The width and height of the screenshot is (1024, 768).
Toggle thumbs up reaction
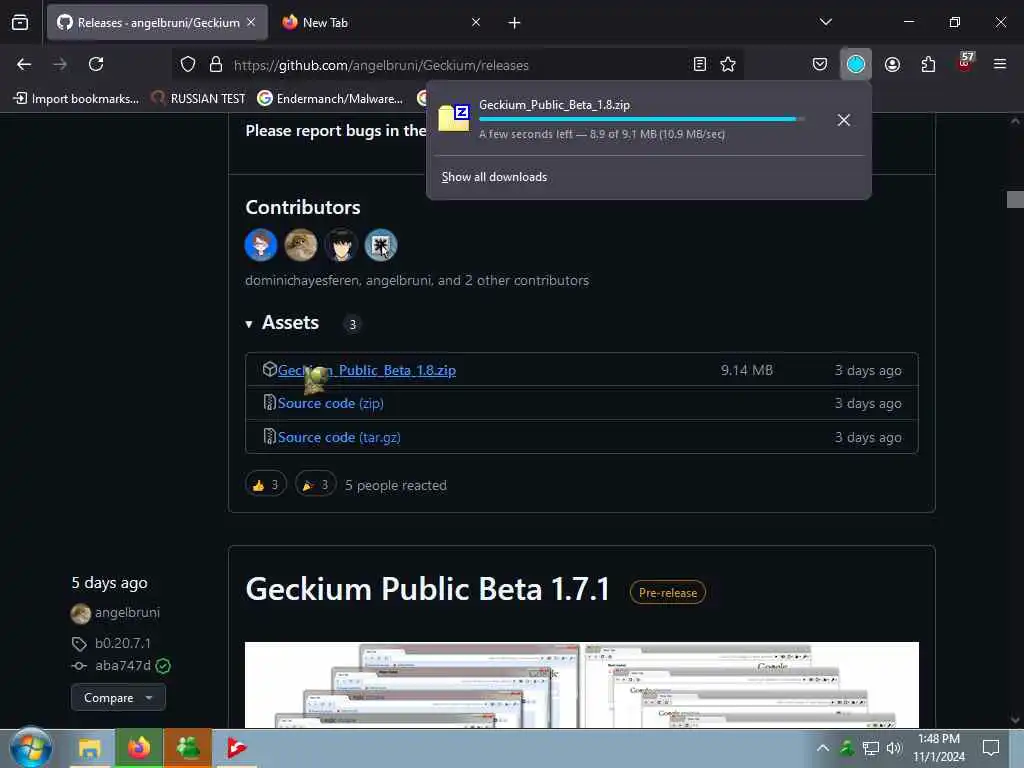(265, 485)
